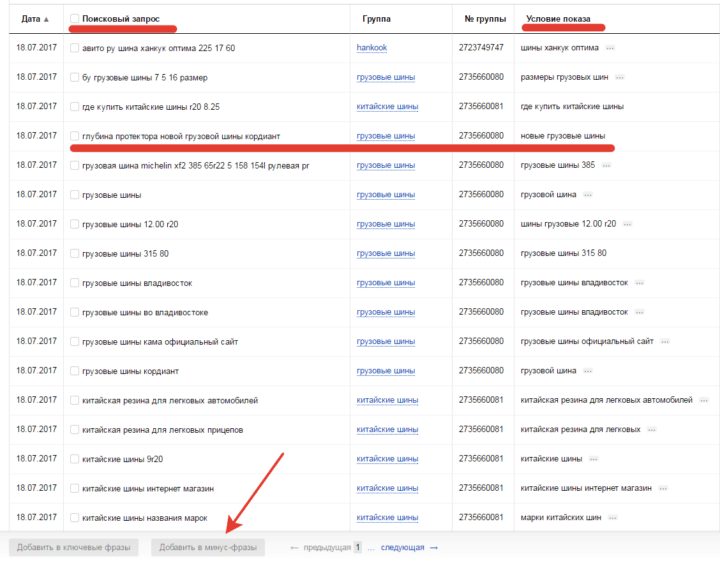This screenshot has height=561, width=720.
Task: Sort by the Дата column arrow
Action: point(46,19)
